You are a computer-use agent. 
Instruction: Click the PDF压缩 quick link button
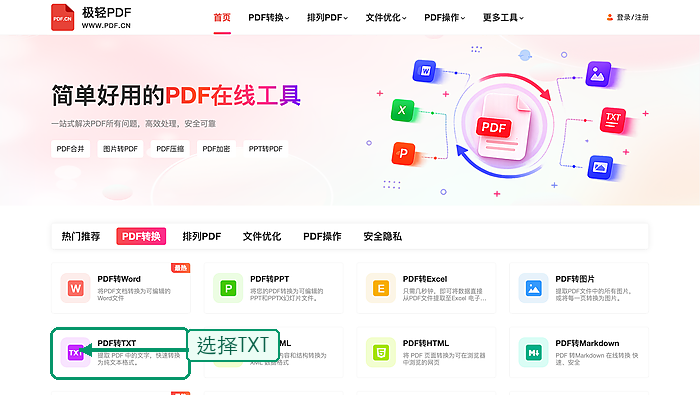pyautogui.click(x=170, y=149)
